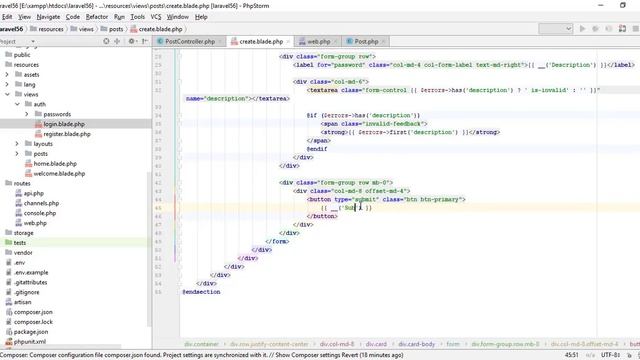Collapse the views folder
Viewport: 640px width, 360px height.
pos(7,94)
